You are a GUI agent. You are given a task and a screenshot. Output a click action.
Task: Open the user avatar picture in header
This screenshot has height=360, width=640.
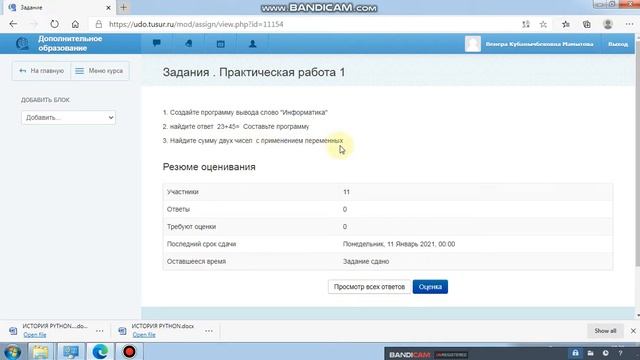tap(473, 44)
